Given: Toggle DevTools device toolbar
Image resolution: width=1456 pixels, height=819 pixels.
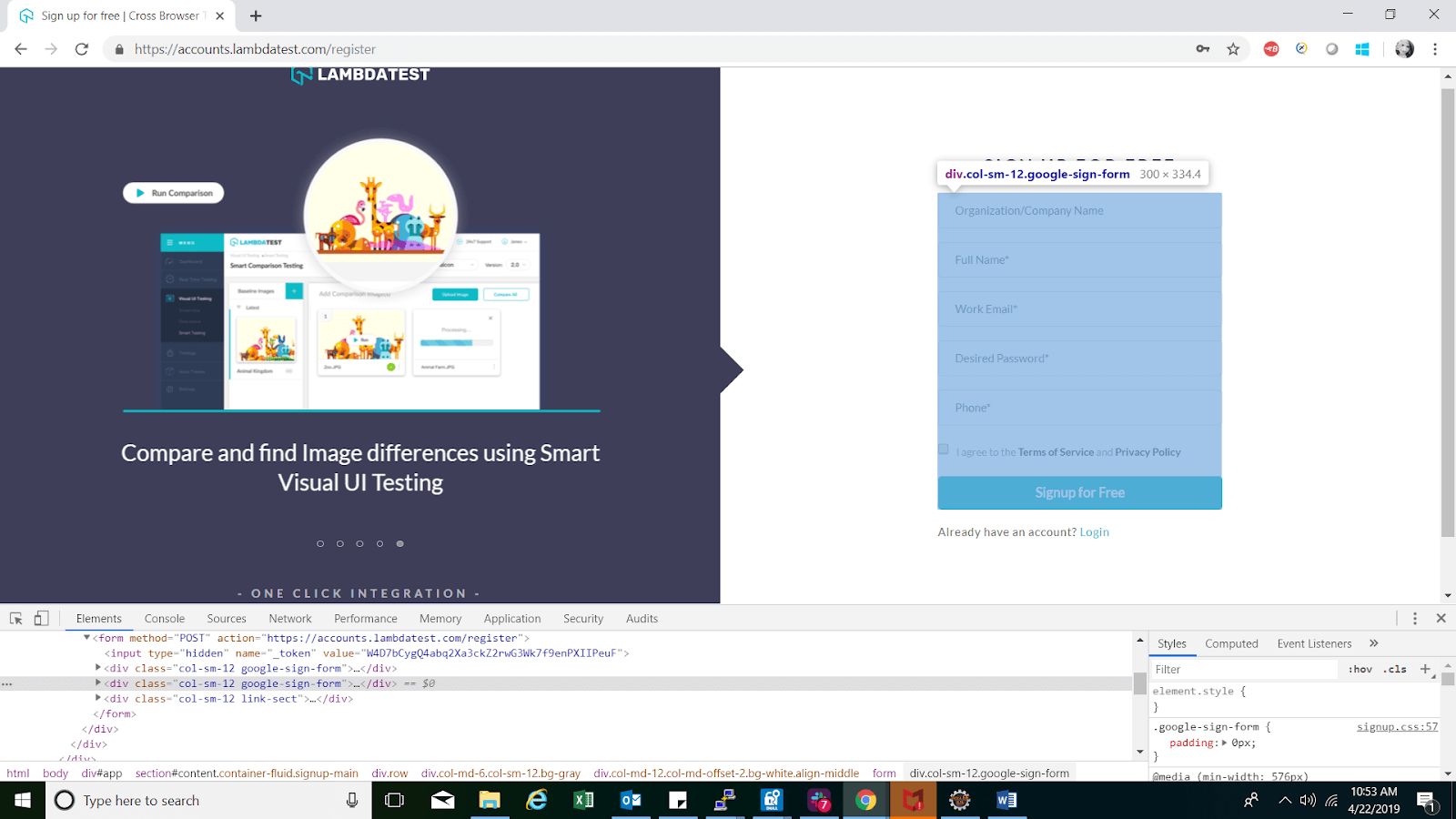Looking at the screenshot, I should (x=41, y=618).
